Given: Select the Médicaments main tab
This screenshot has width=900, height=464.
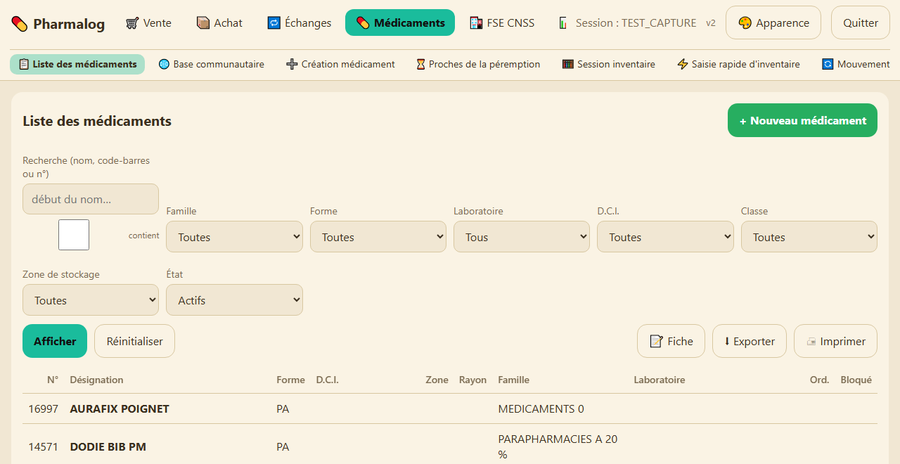Looking at the screenshot, I should pos(400,23).
